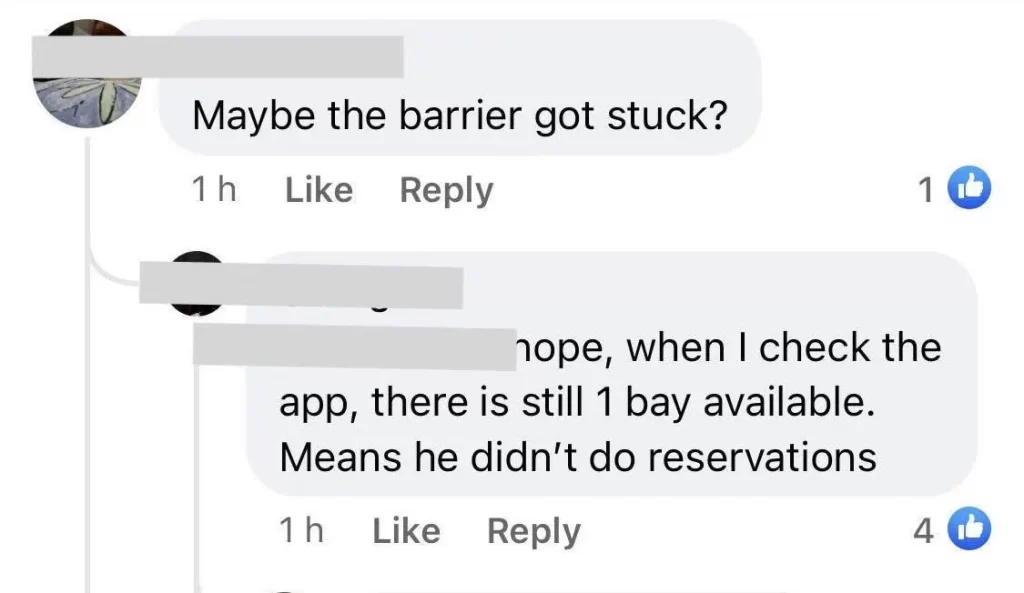This screenshot has width=1024, height=593.
Task: Open the redacted author name of the reply
Action: [301, 285]
